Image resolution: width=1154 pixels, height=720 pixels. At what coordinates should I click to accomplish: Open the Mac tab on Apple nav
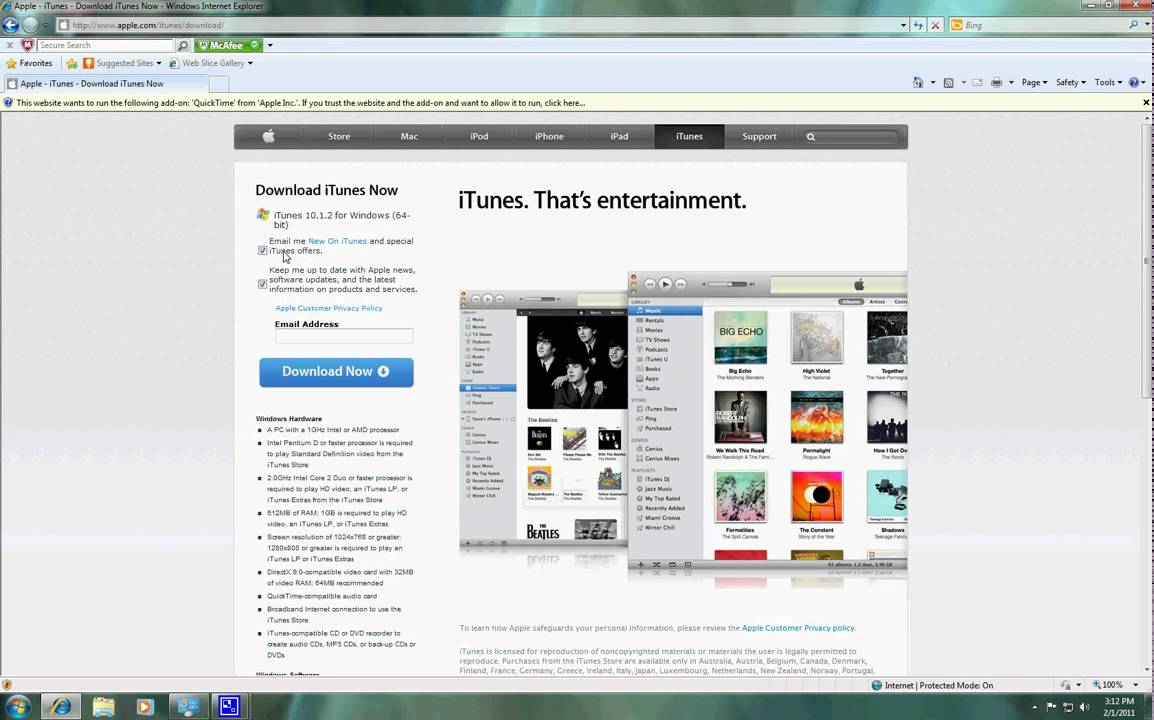409,136
